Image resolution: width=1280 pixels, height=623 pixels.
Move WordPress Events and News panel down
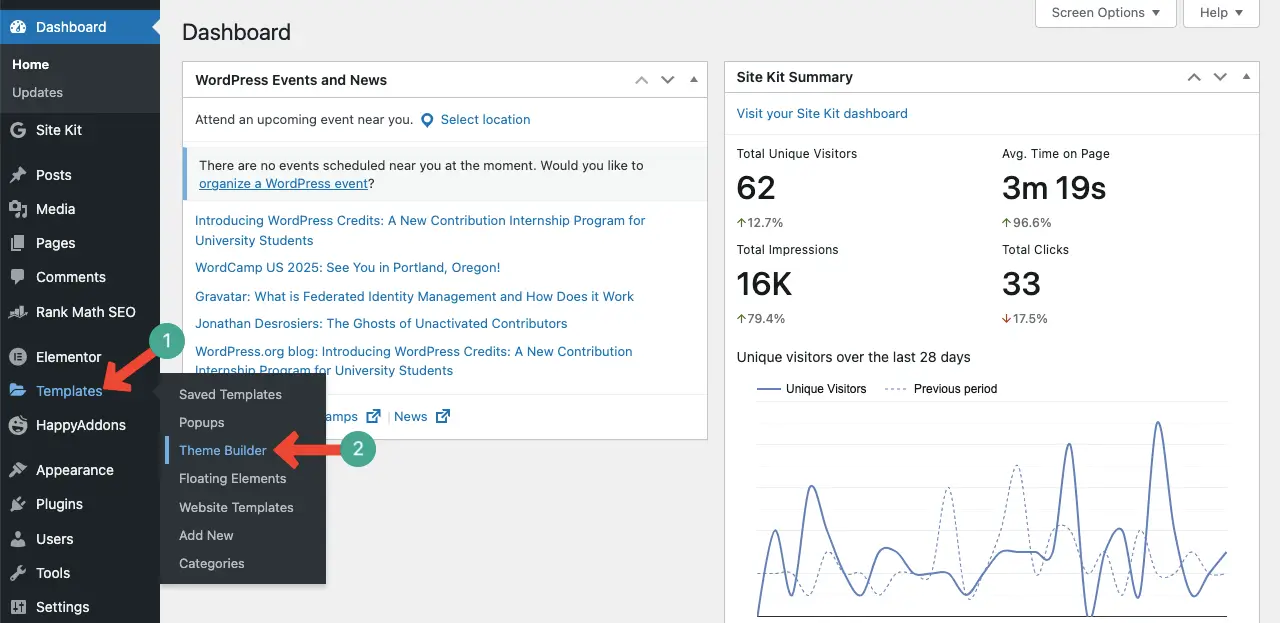point(668,80)
